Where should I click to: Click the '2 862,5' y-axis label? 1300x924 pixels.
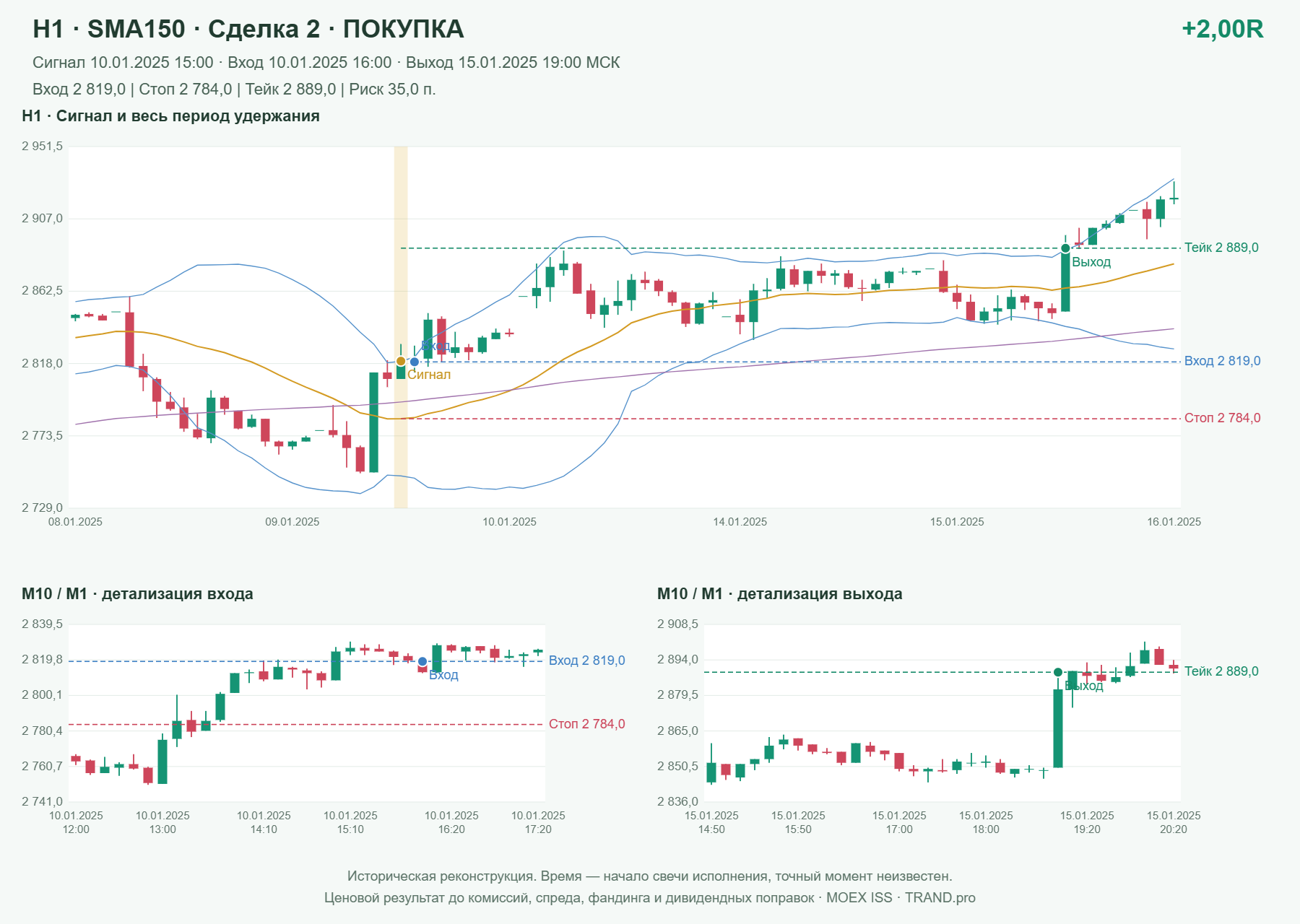pos(42,291)
